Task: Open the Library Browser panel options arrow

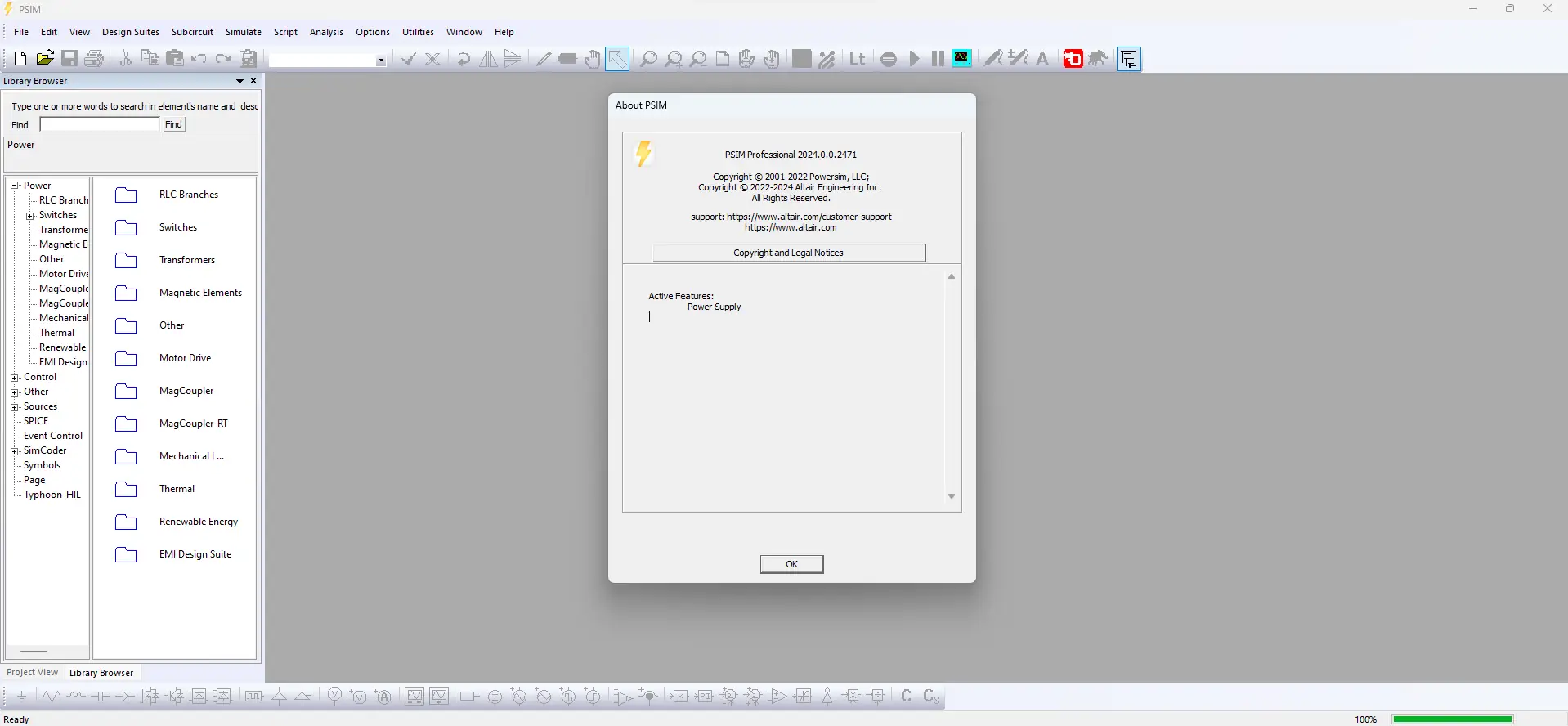Action: tap(240, 81)
